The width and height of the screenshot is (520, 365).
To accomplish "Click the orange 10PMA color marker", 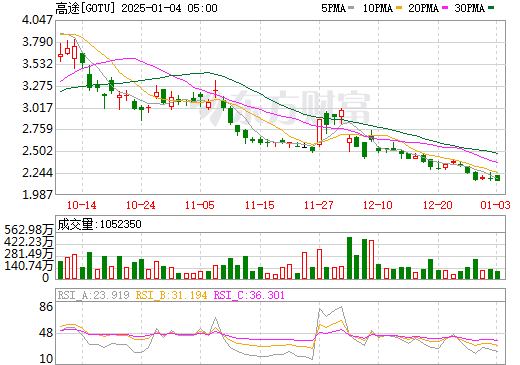I will [399, 8].
